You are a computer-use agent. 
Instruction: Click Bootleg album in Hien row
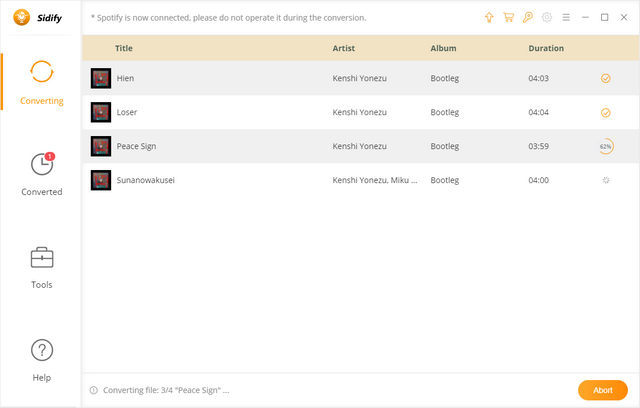(x=444, y=78)
